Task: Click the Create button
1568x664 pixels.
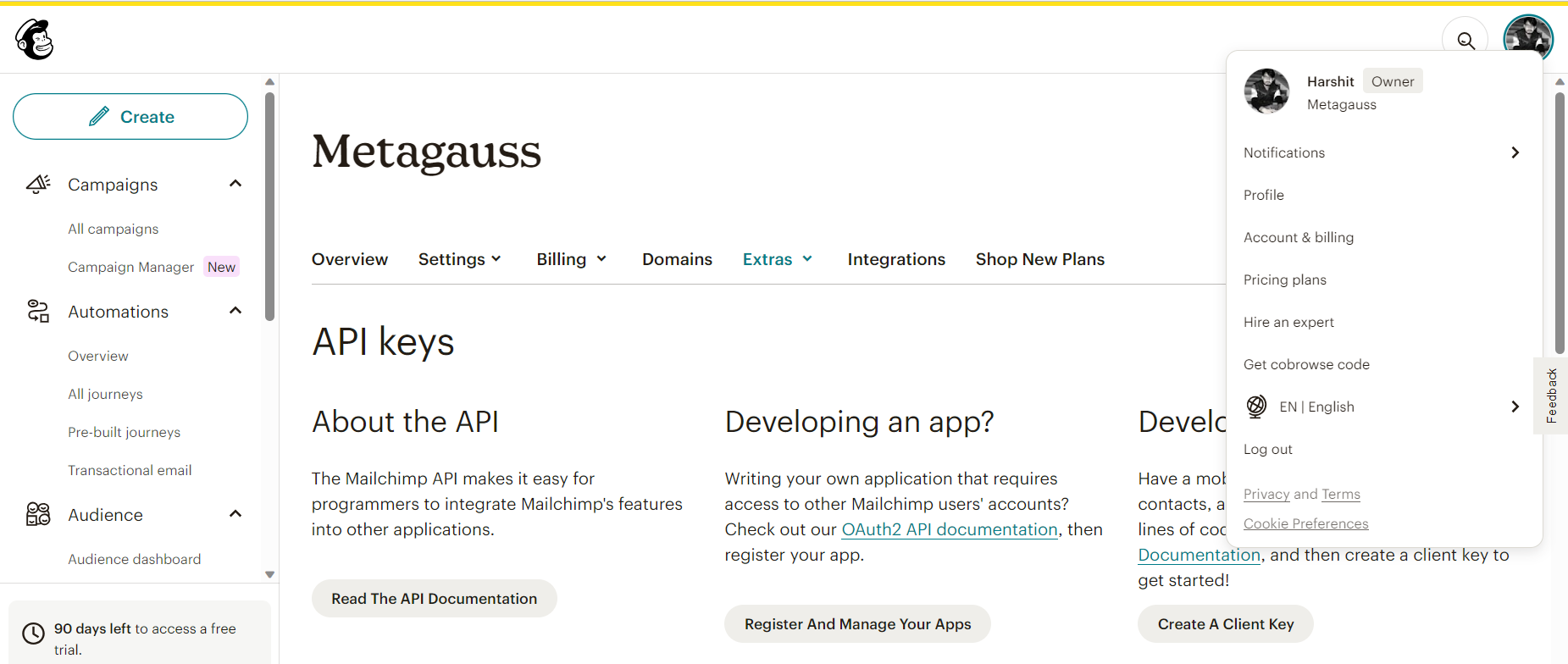Action: pyautogui.click(x=130, y=117)
